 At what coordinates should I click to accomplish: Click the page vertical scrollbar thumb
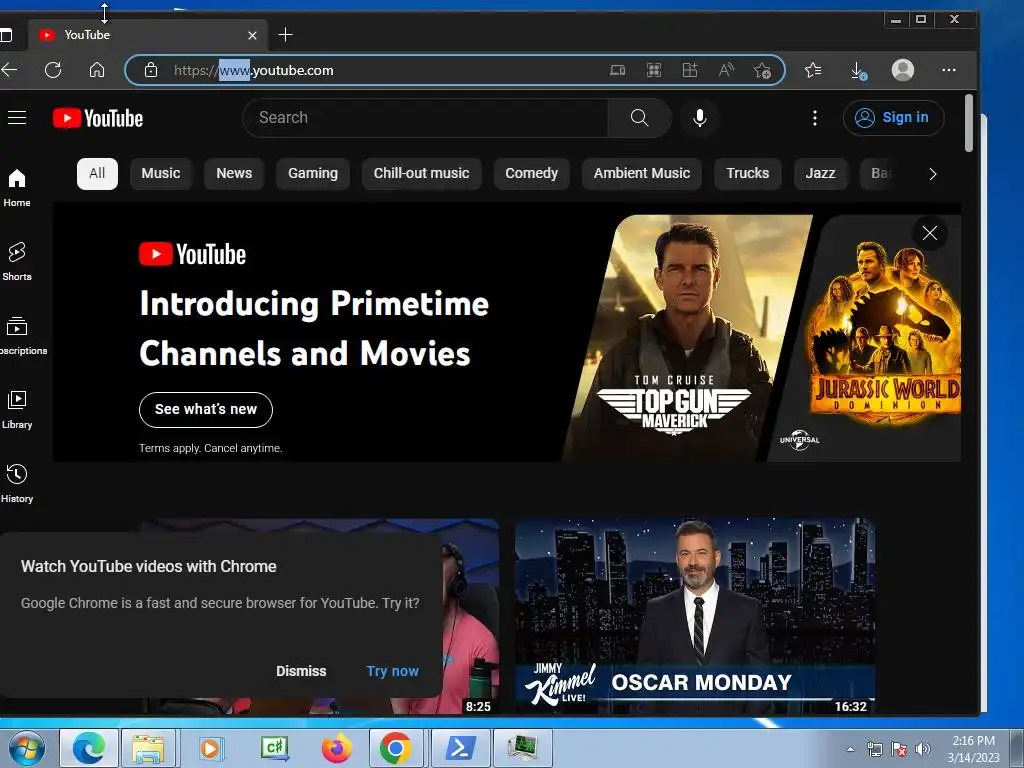click(968, 123)
